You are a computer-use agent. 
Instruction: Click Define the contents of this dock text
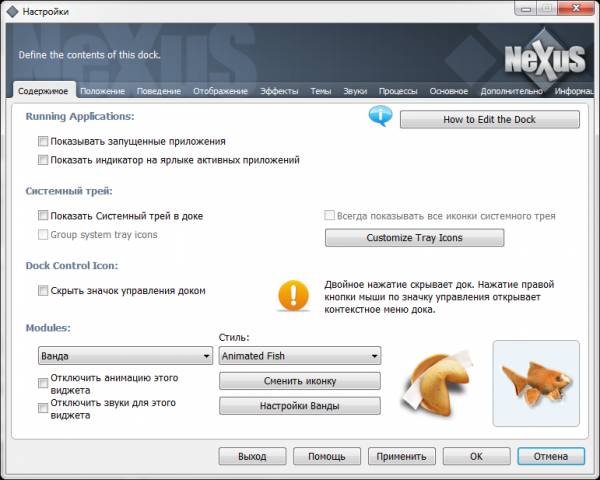[90, 55]
